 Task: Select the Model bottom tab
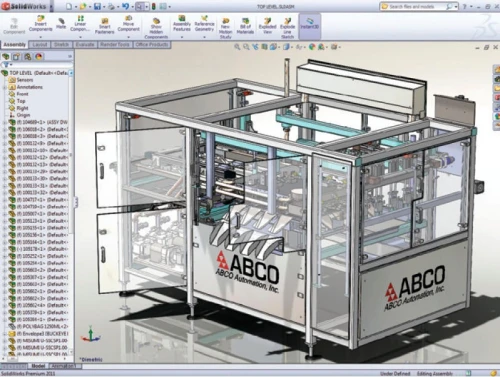coord(38,366)
